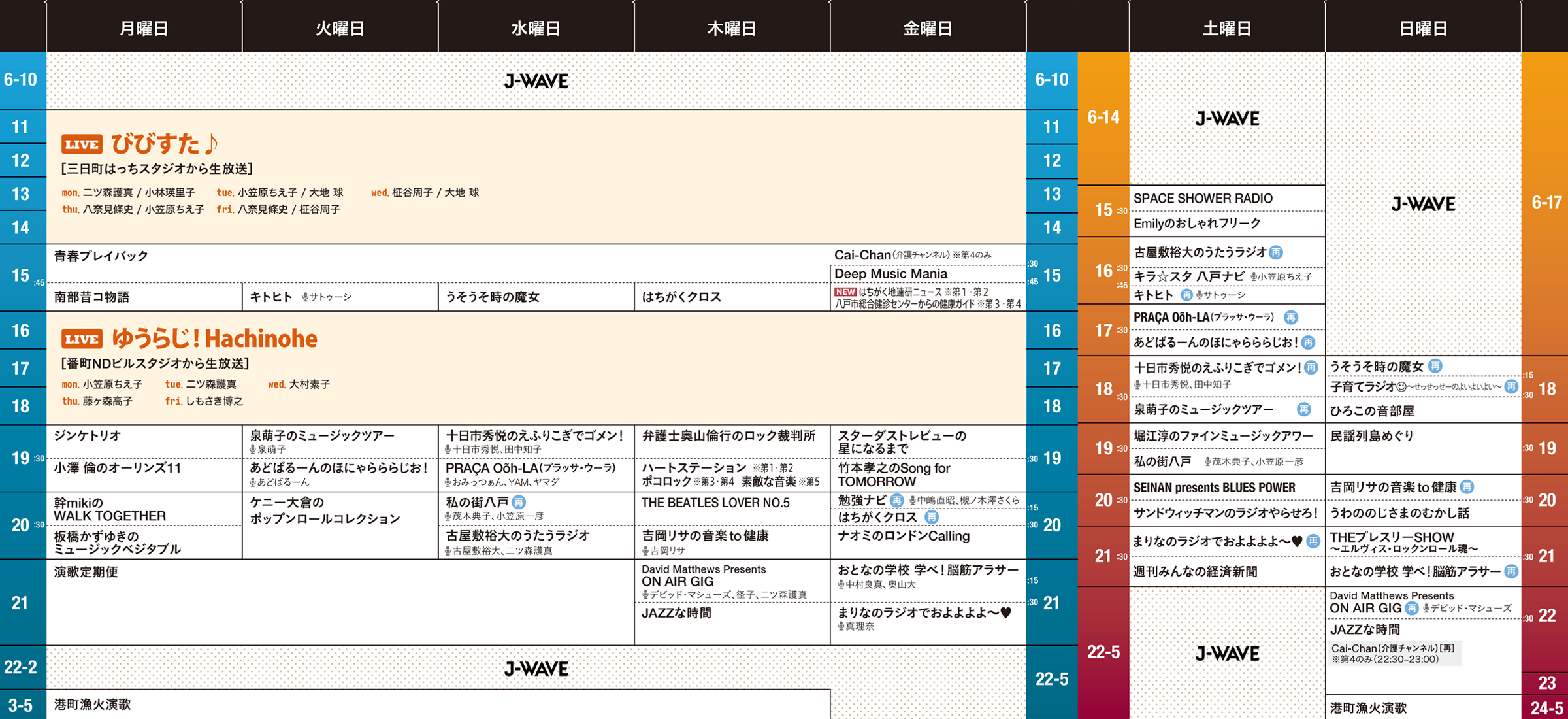Click the LIVE badge beside ゆうらじ！Hachinohe
Viewport: 1568px width, 719px height.
(x=82, y=339)
